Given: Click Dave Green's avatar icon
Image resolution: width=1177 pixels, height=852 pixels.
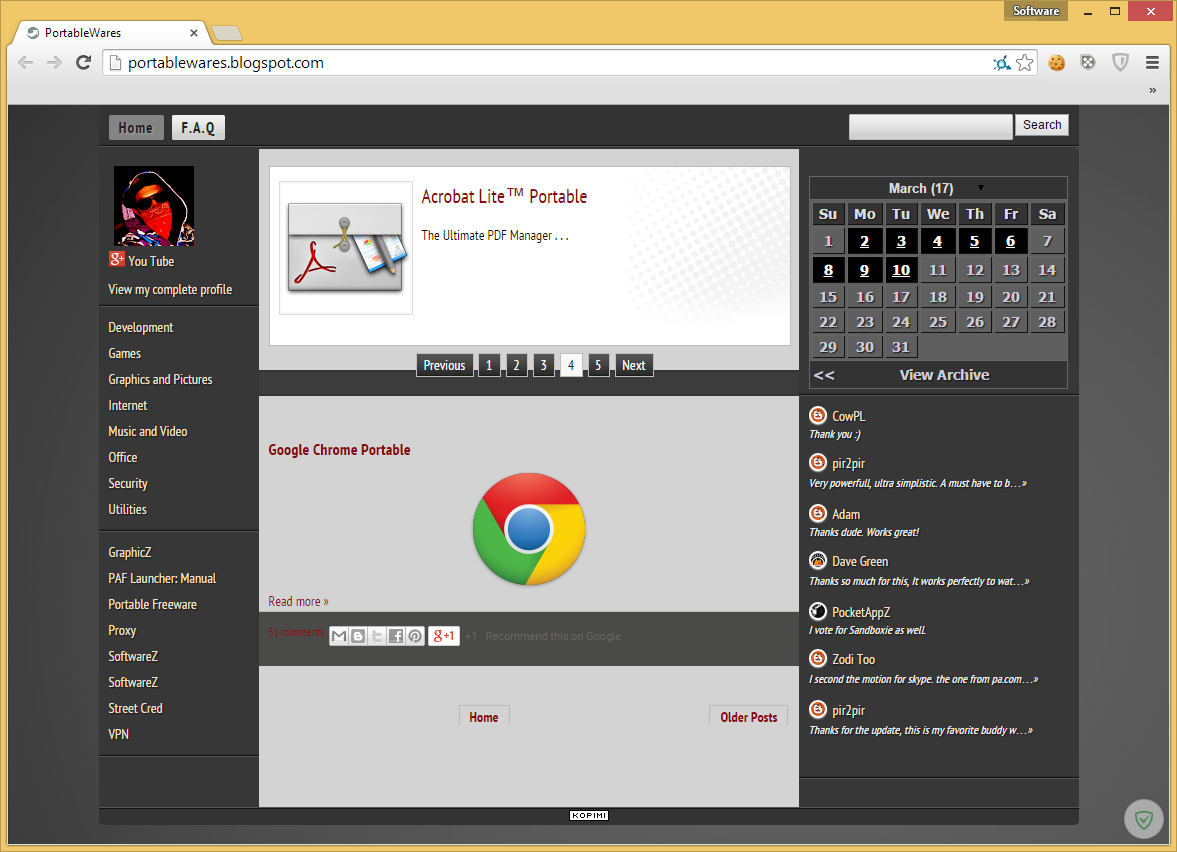Looking at the screenshot, I should tap(818, 560).
